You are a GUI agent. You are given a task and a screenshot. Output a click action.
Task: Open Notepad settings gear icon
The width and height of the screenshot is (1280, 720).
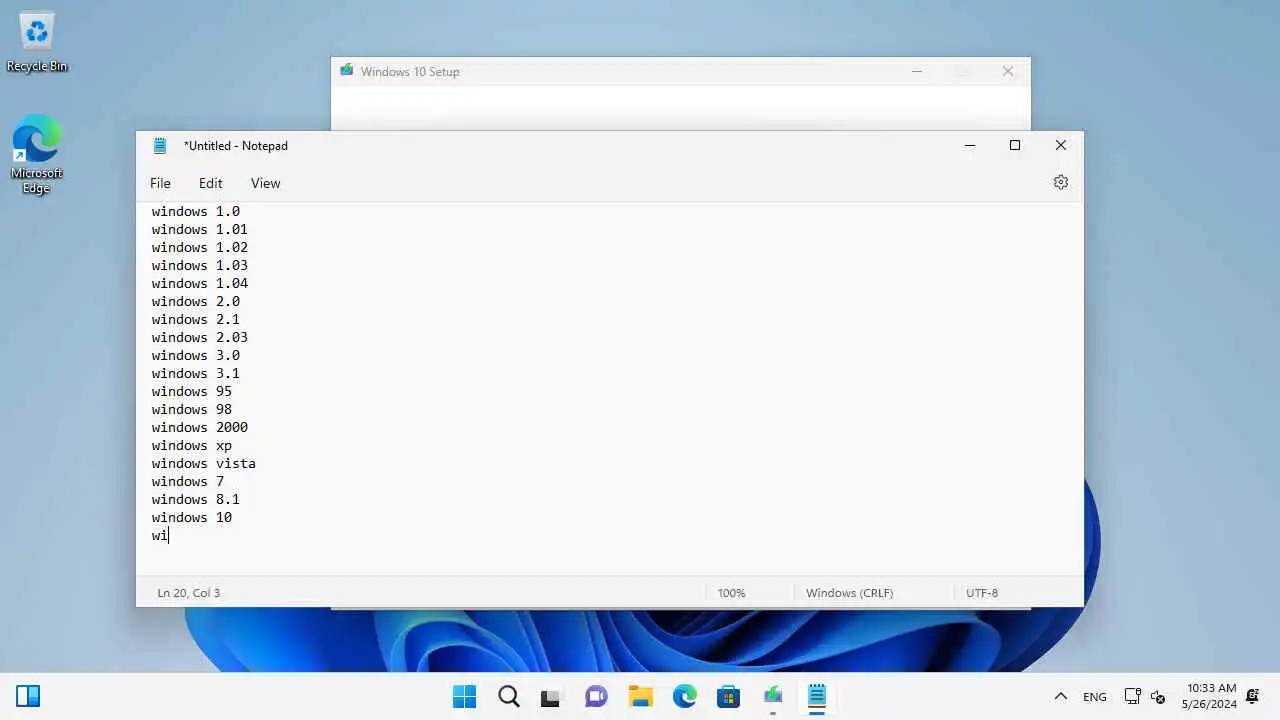tap(1061, 182)
